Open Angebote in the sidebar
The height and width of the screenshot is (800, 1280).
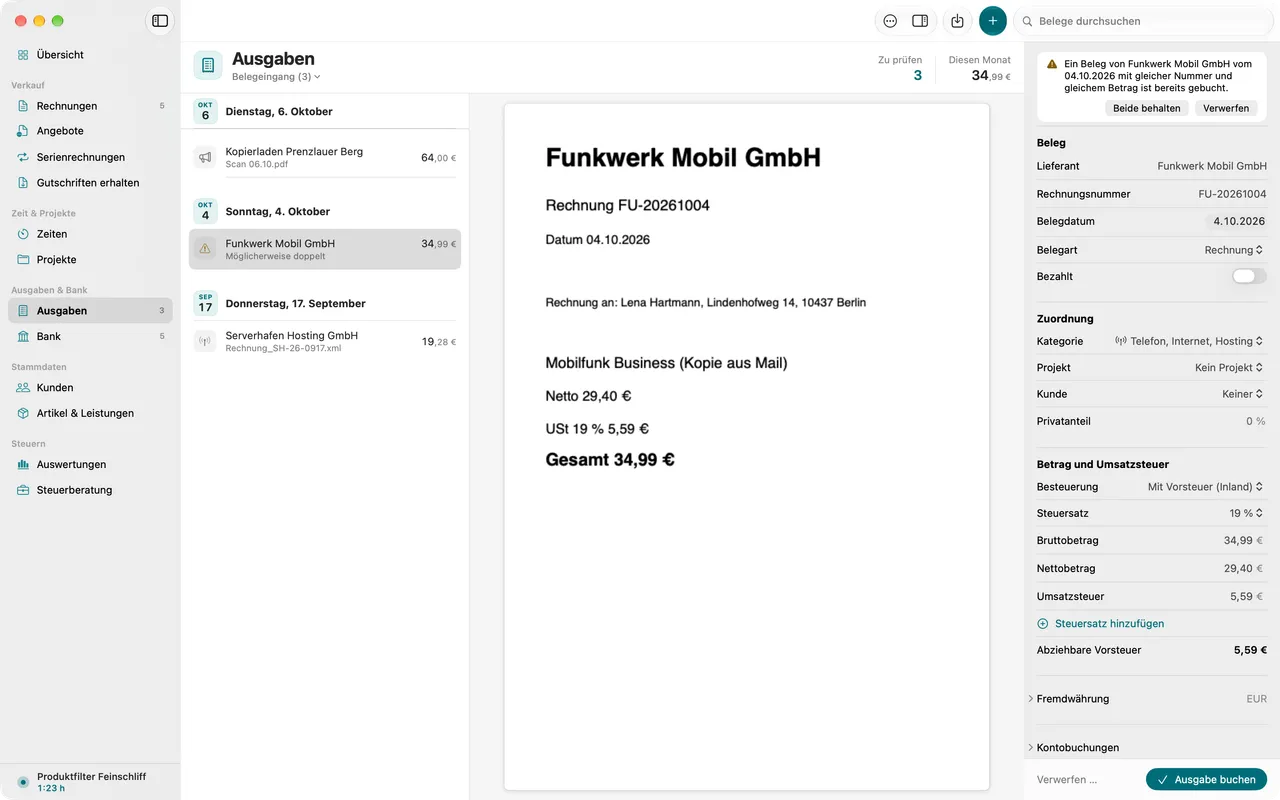click(90, 131)
